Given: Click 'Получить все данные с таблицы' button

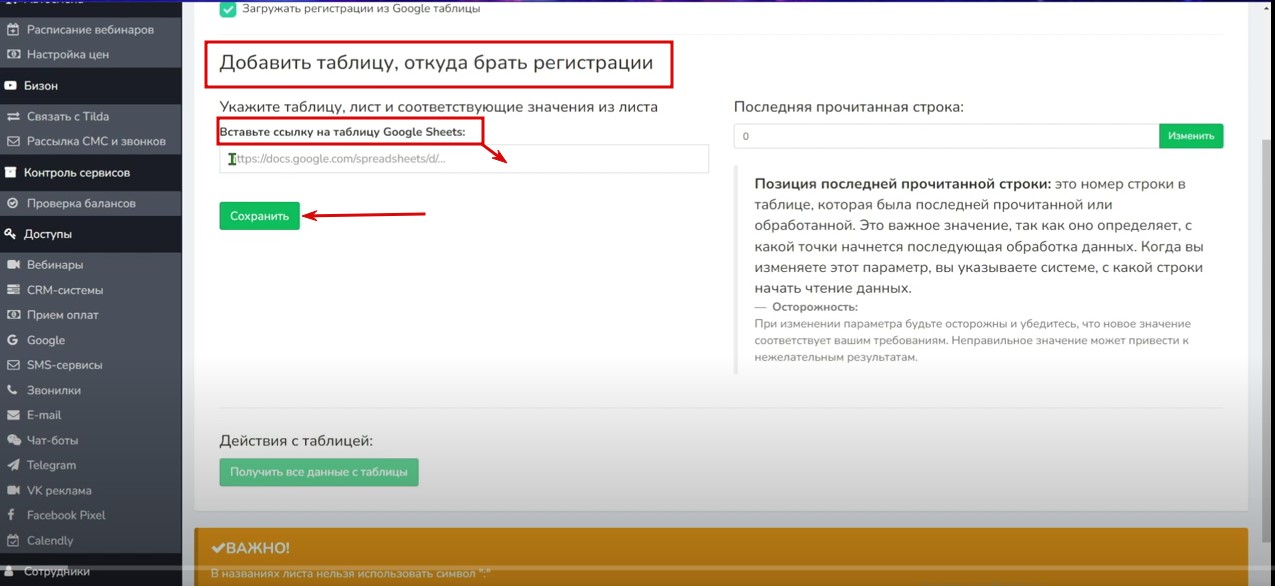Looking at the screenshot, I should (319, 472).
